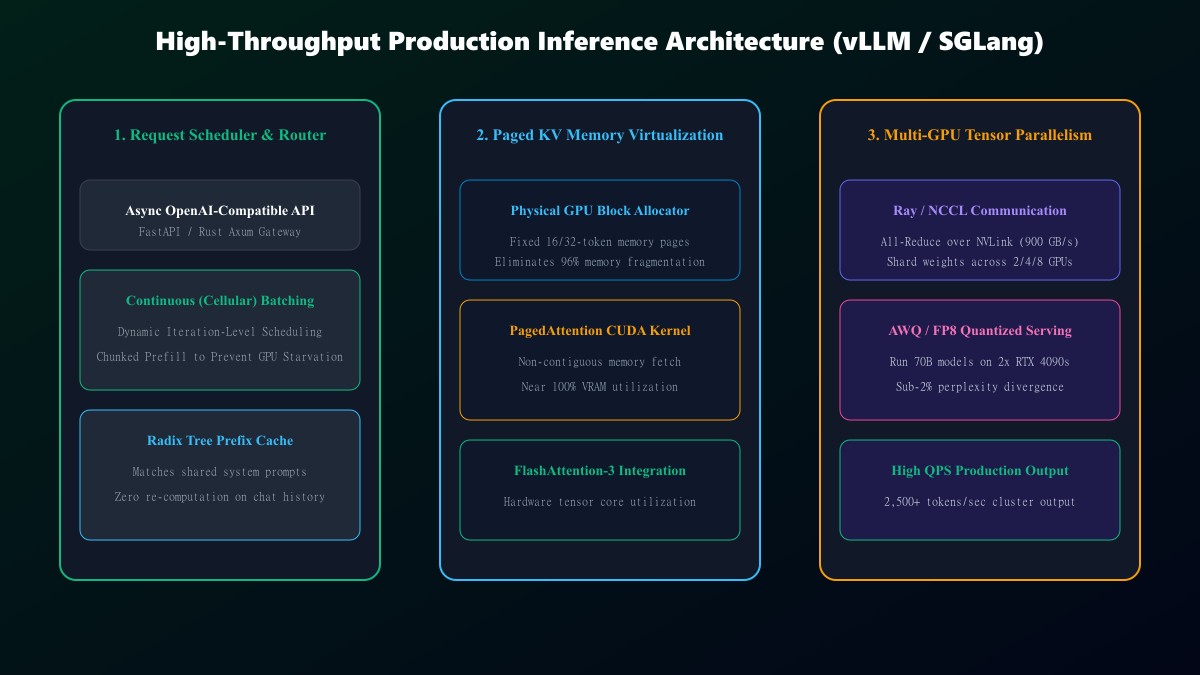Viewport: 1200px width, 675px height.
Task: Click the 'Async OpenAI-Compatible API' card title
Action: (x=220, y=211)
